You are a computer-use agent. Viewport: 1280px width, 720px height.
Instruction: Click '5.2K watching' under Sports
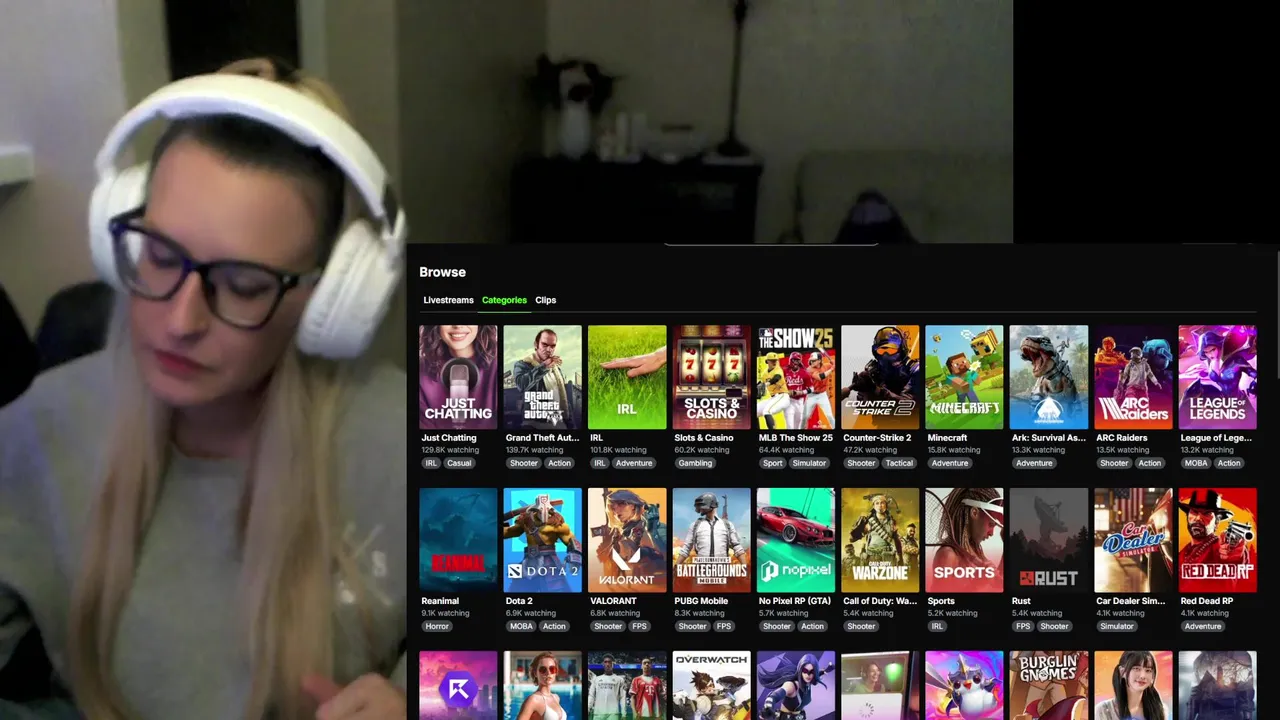952,613
